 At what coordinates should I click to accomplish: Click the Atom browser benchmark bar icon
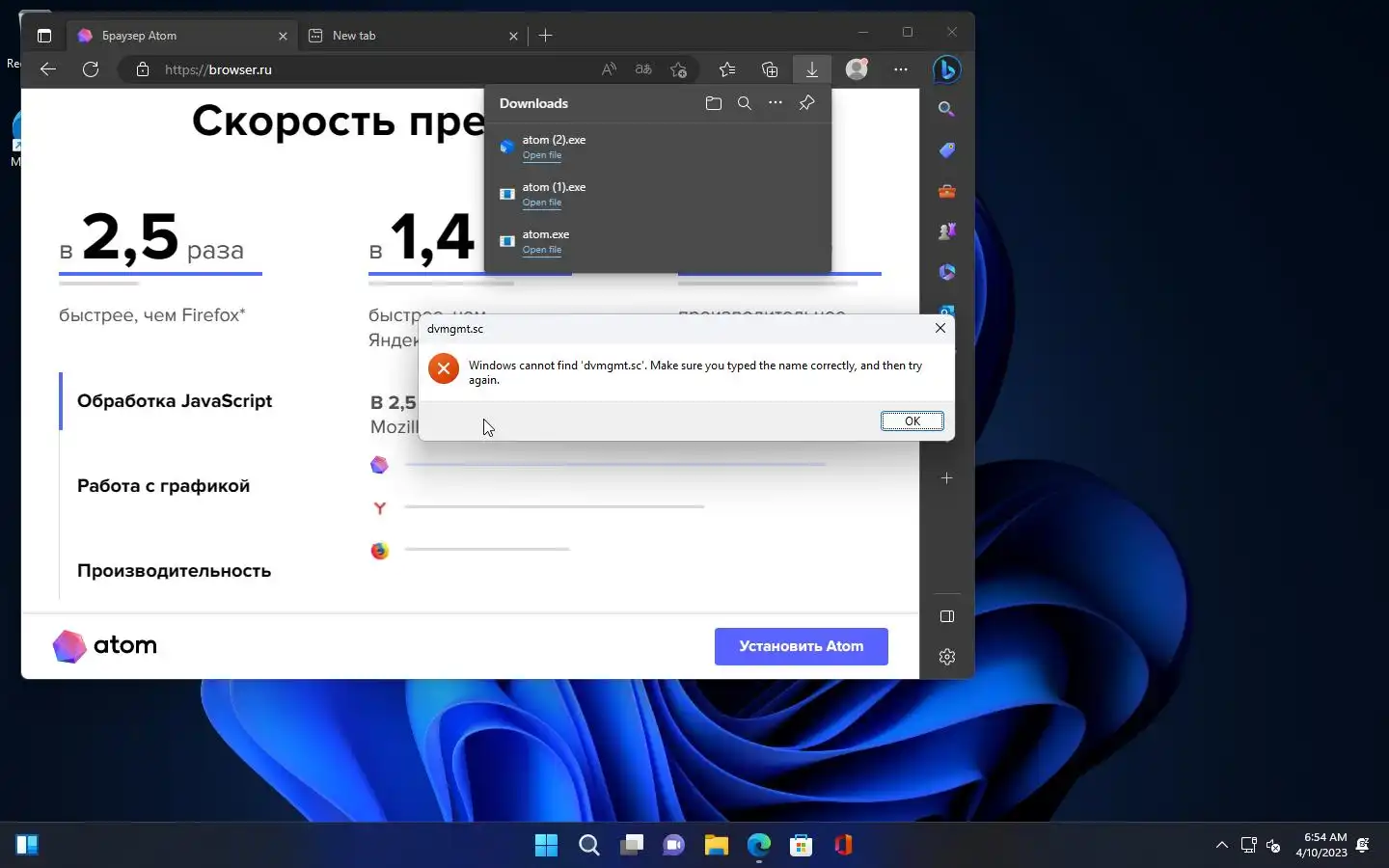pyautogui.click(x=380, y=465)
